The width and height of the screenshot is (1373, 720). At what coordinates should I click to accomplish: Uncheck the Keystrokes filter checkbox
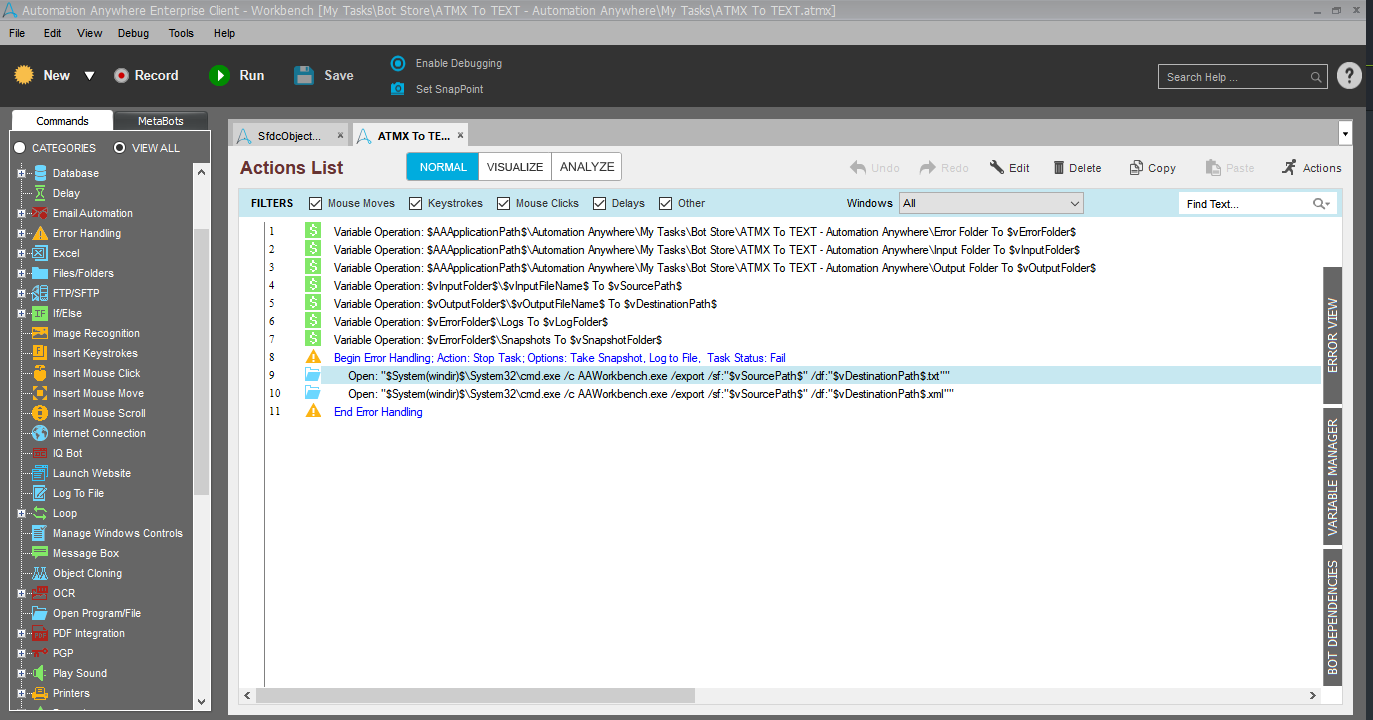click(x=416, y=203)
